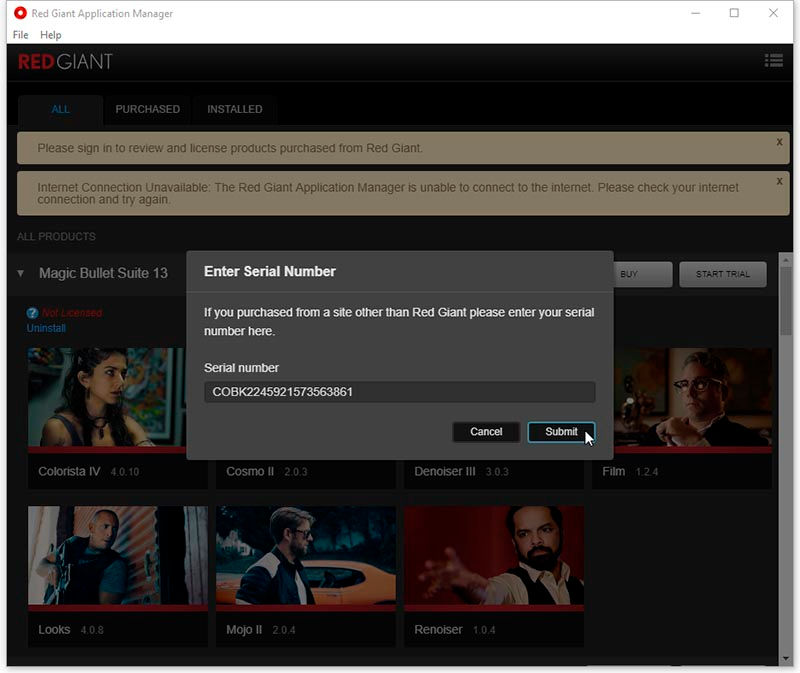Click the ALL PRODUCTS heading
This screenshot has height=673, width=800.
56,237
